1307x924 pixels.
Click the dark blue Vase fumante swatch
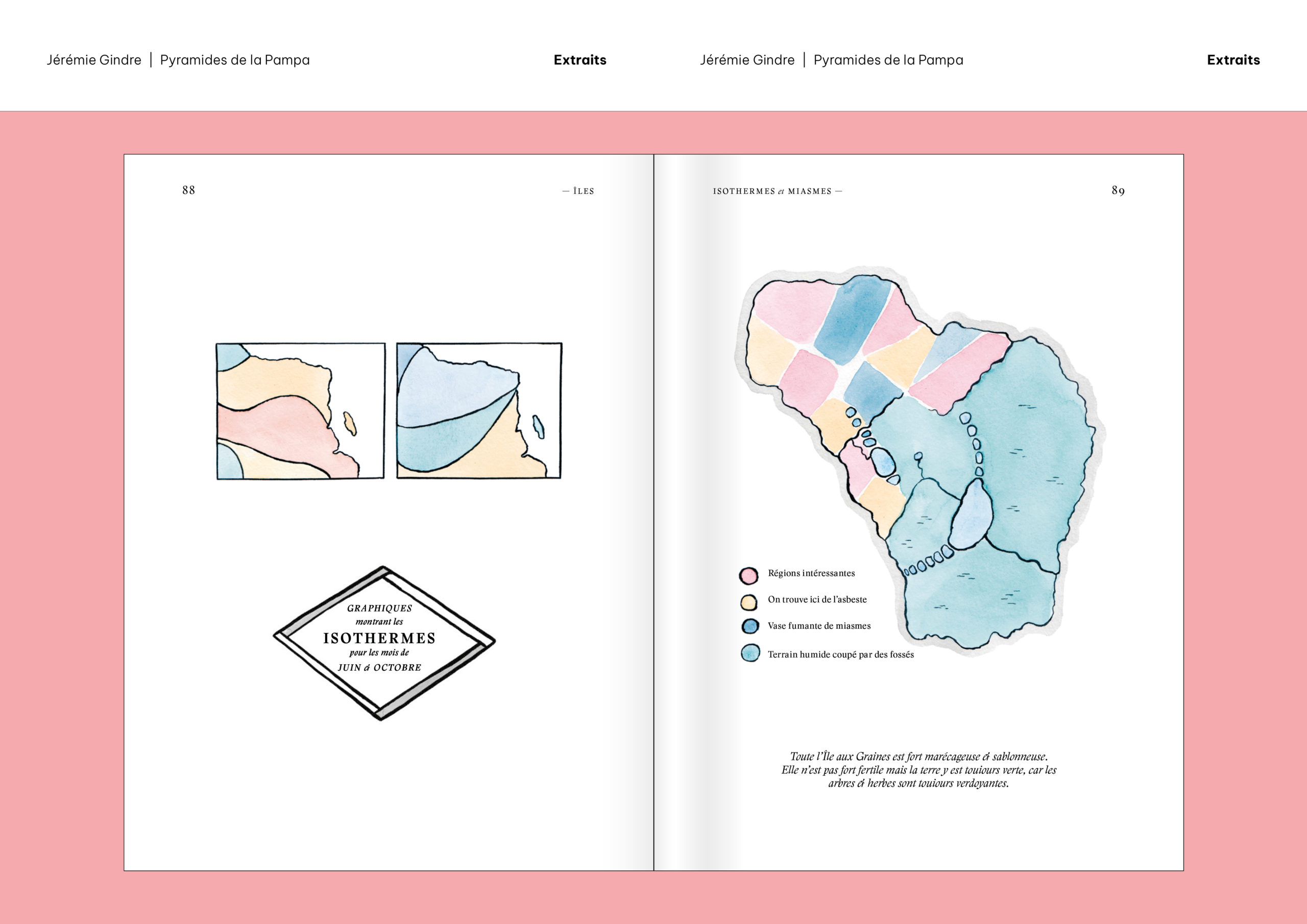[751, 626]
